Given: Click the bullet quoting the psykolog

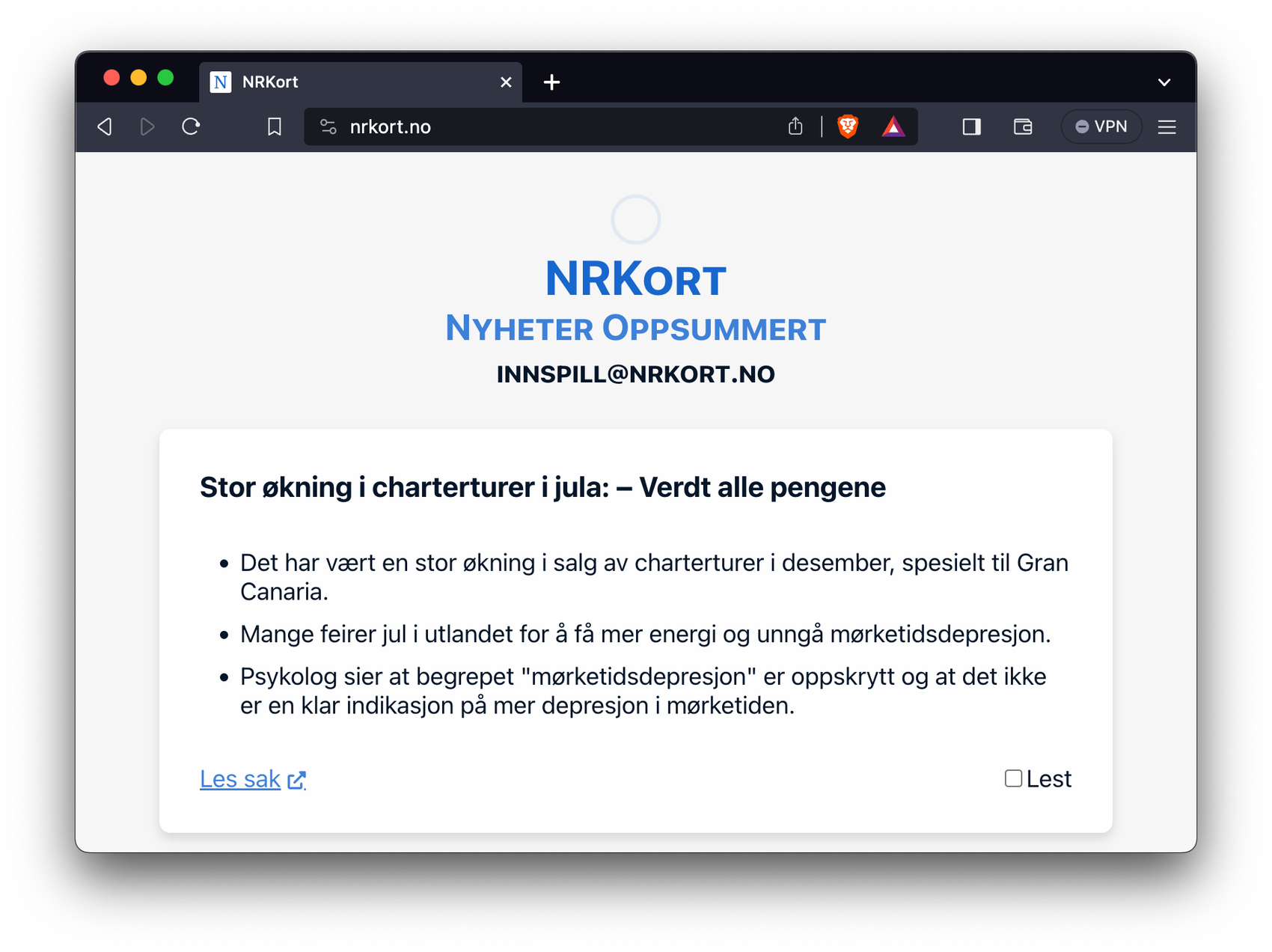Looking at the screenshot, I should point(643,691).
